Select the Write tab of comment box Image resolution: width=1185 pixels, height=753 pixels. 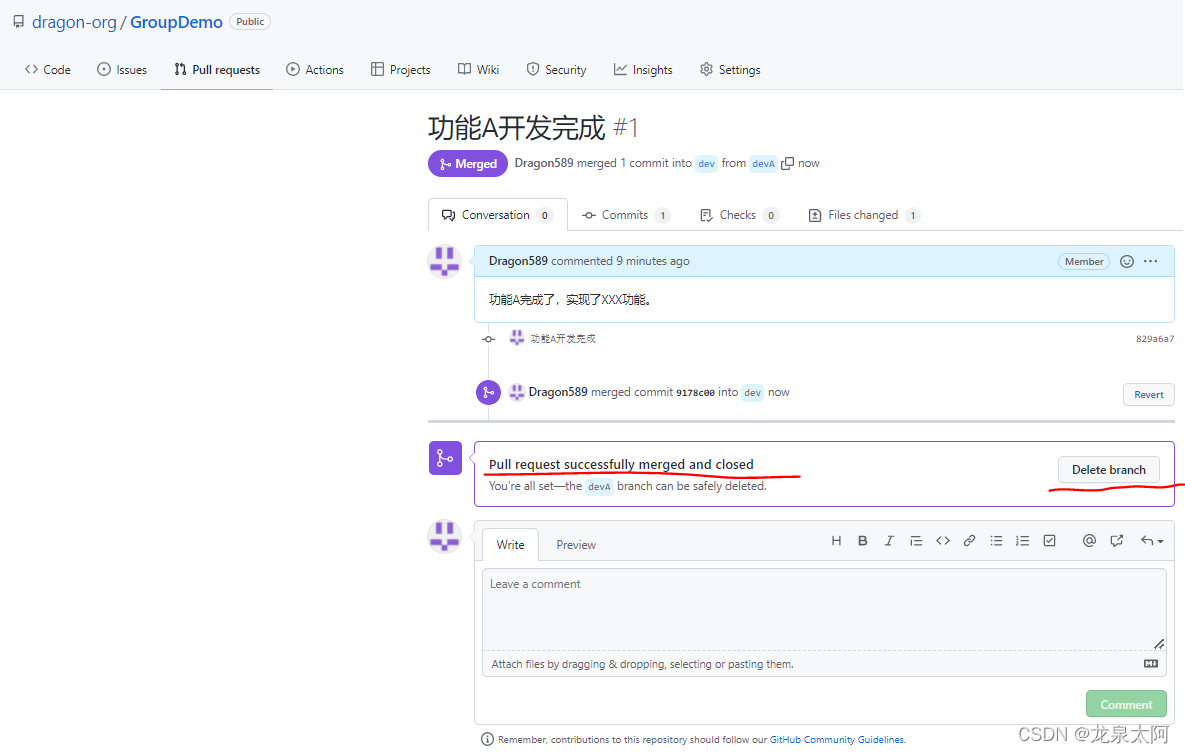[x=510, y=544]
